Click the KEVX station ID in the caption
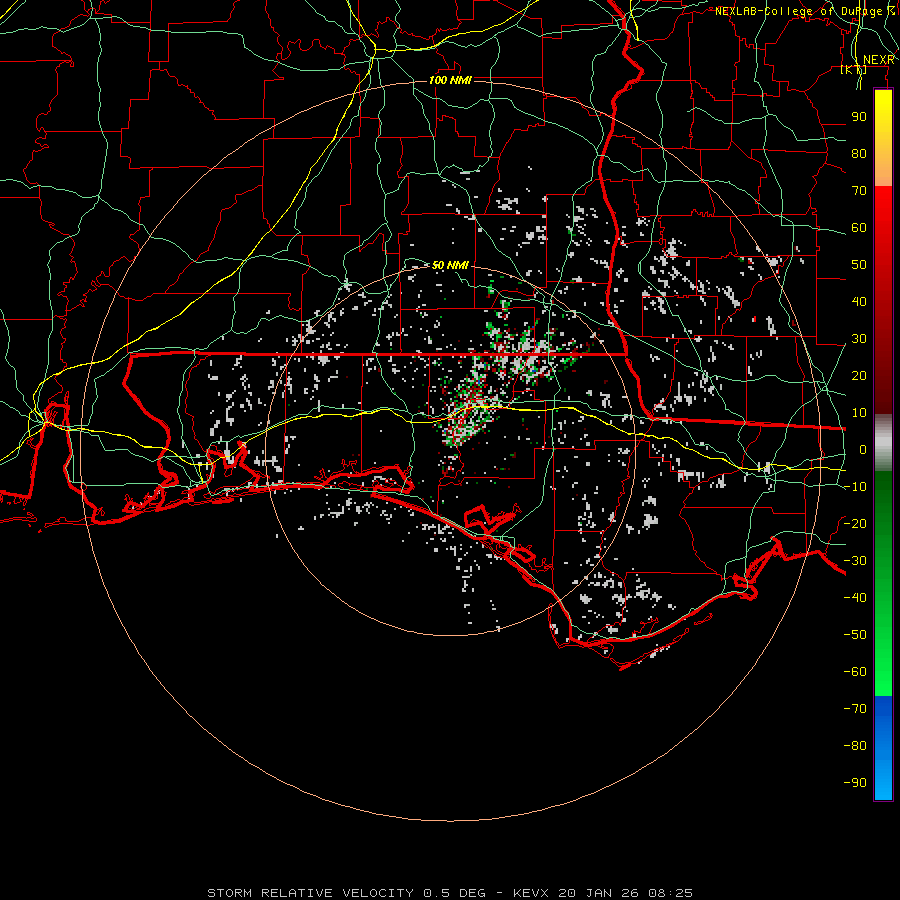This screenshot has width=900, height=900. pos(531,893)
